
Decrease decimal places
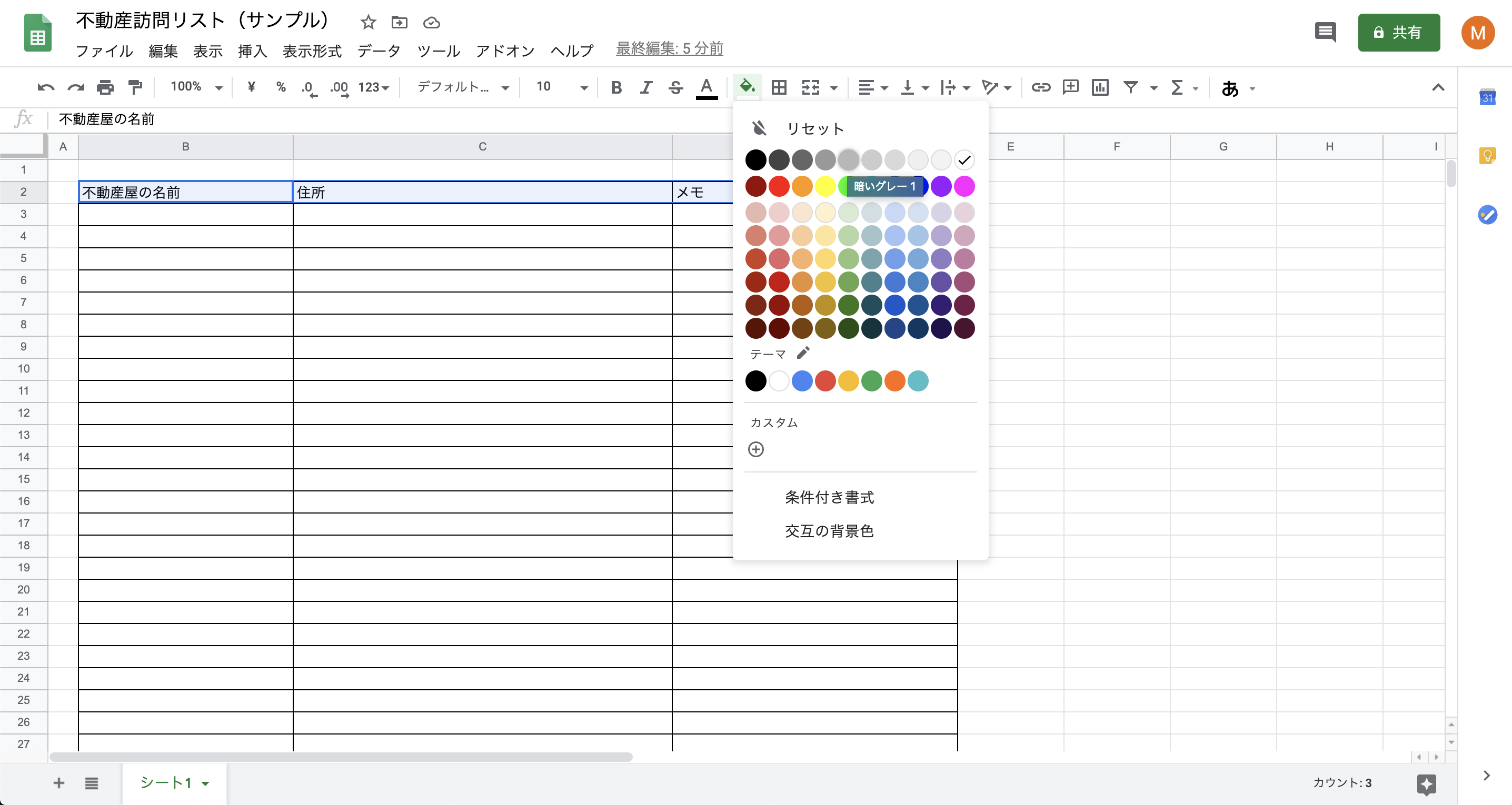tap(309, 88)
